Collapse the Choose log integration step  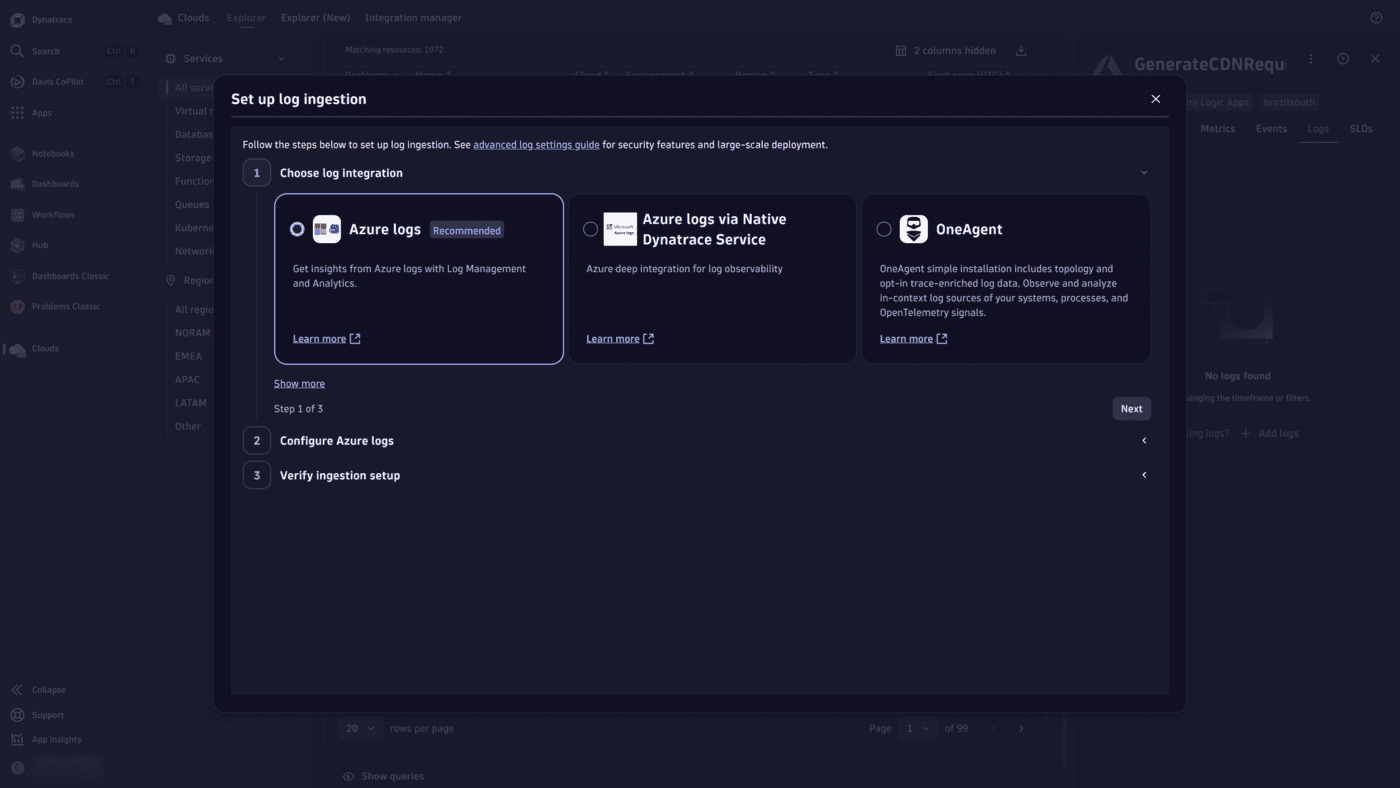click(1144, 172)
